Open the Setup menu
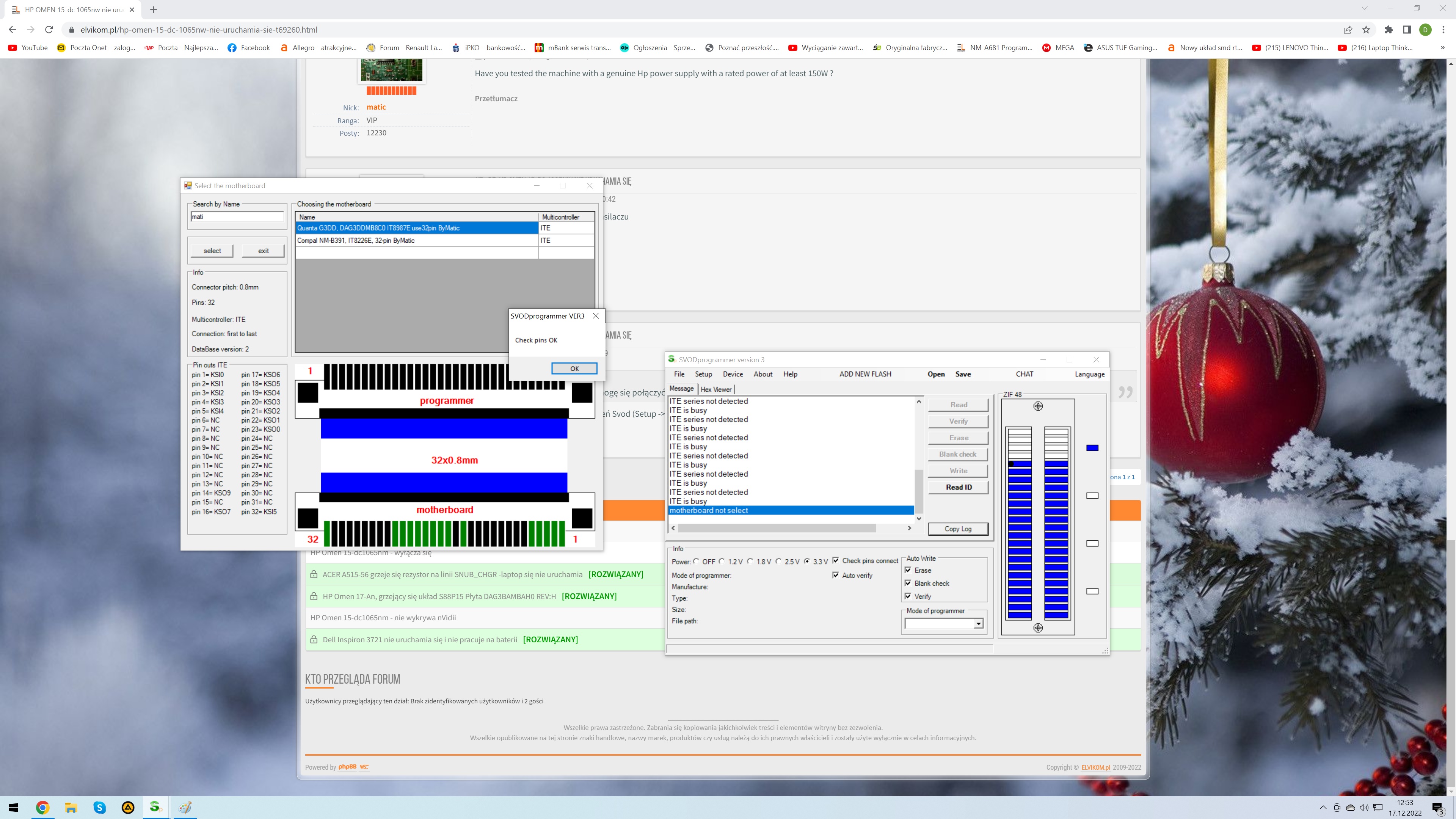 tap(703, 373)
